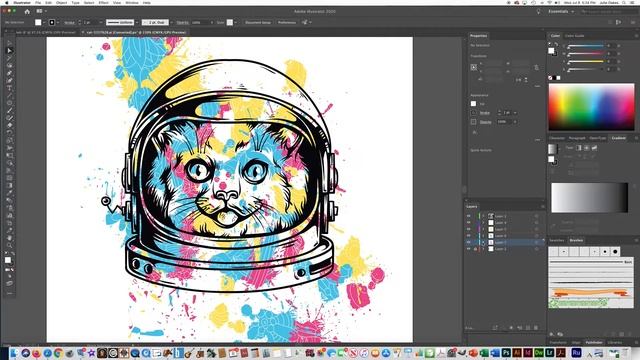
Task: Click the Document Setup button
Action: coord(258,22)
